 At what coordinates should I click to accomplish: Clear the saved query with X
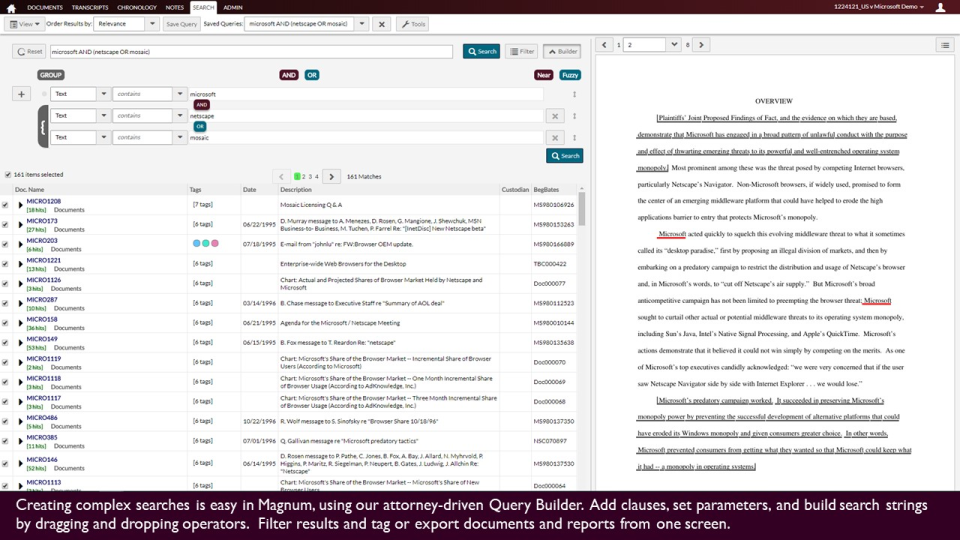click(x=381, y=24)
